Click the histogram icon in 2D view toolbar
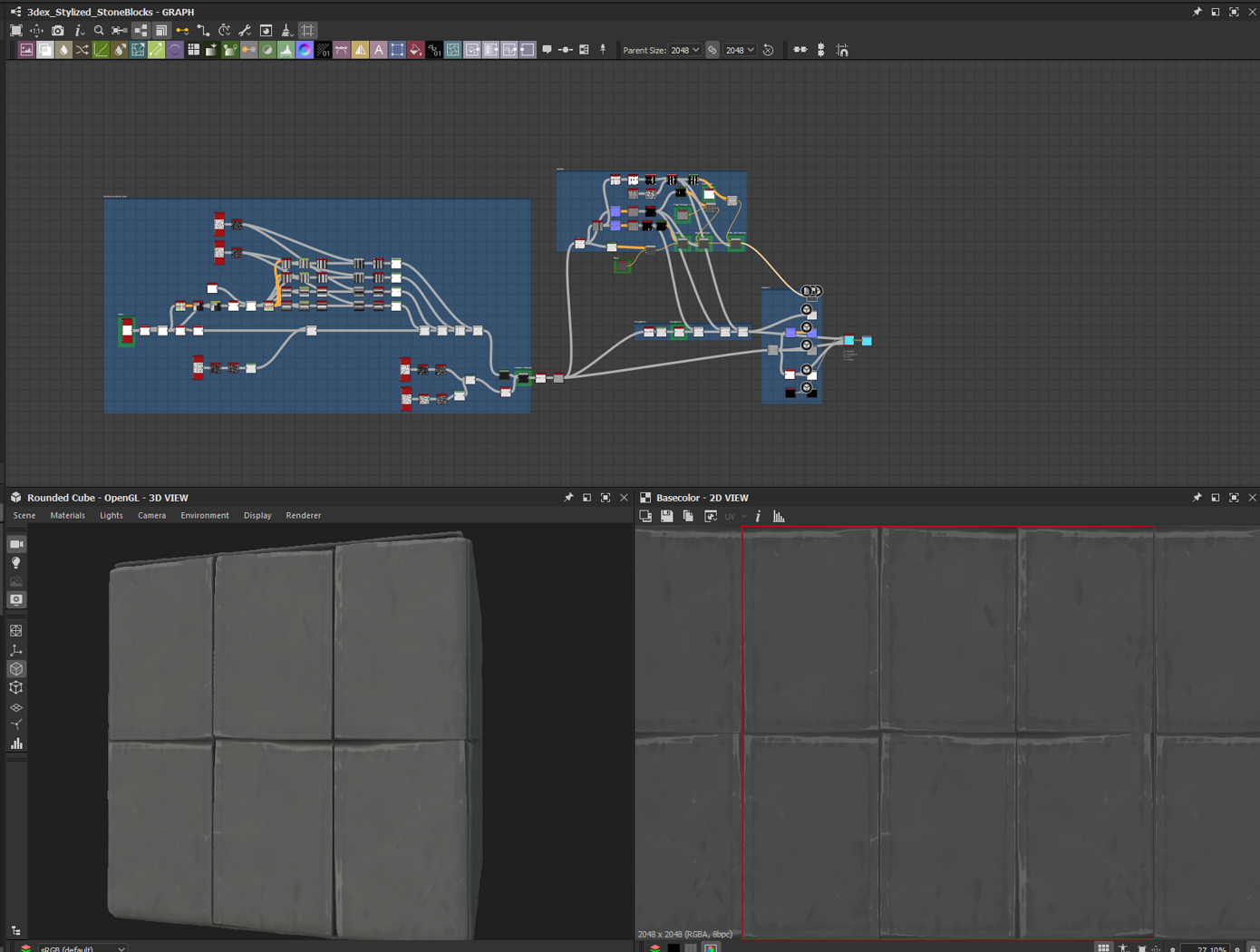1260x952 pixels. coord(779,517)
